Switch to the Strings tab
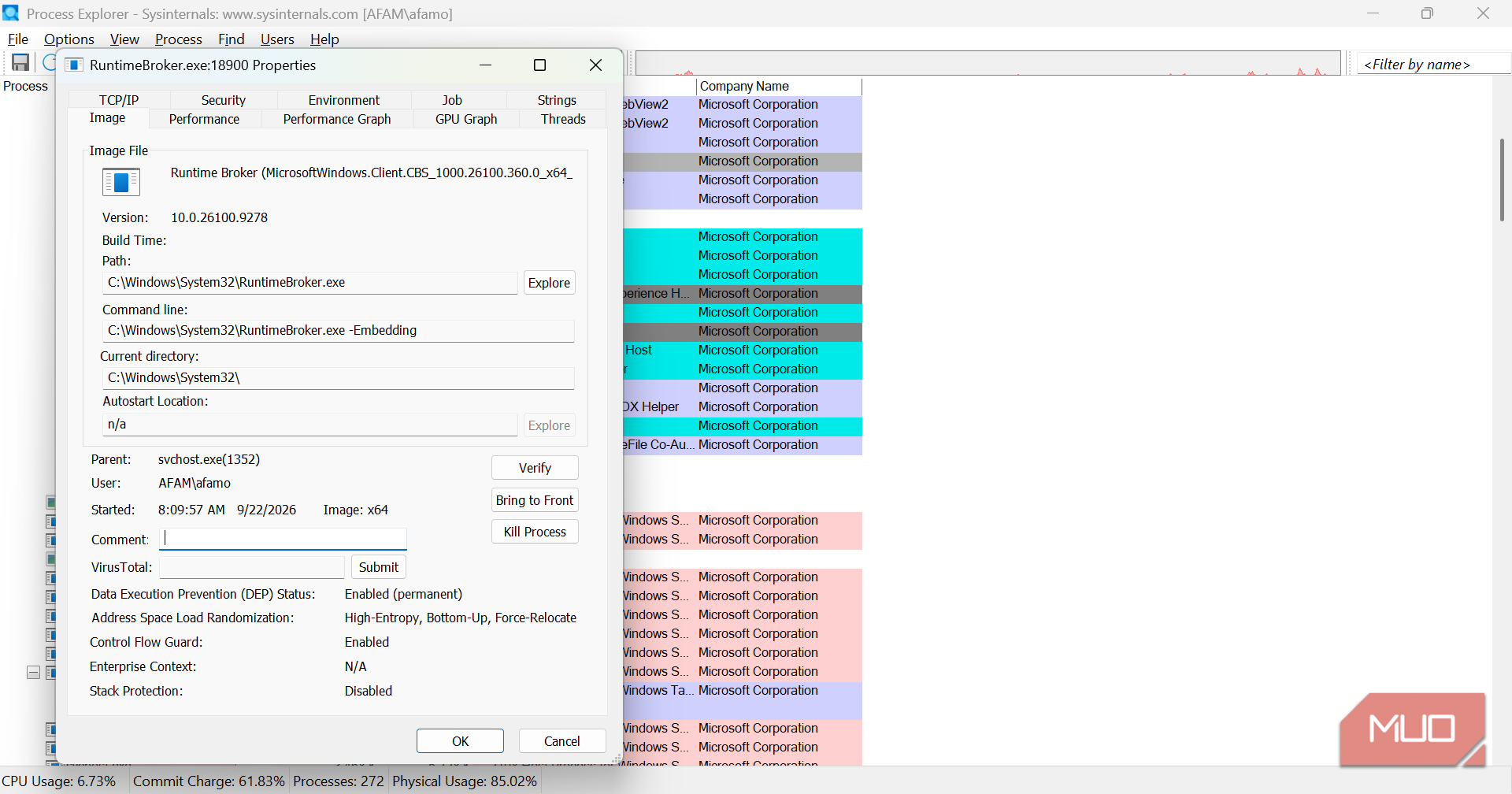The height and width of the screenshot is (794, 1512). coord(557,100)
